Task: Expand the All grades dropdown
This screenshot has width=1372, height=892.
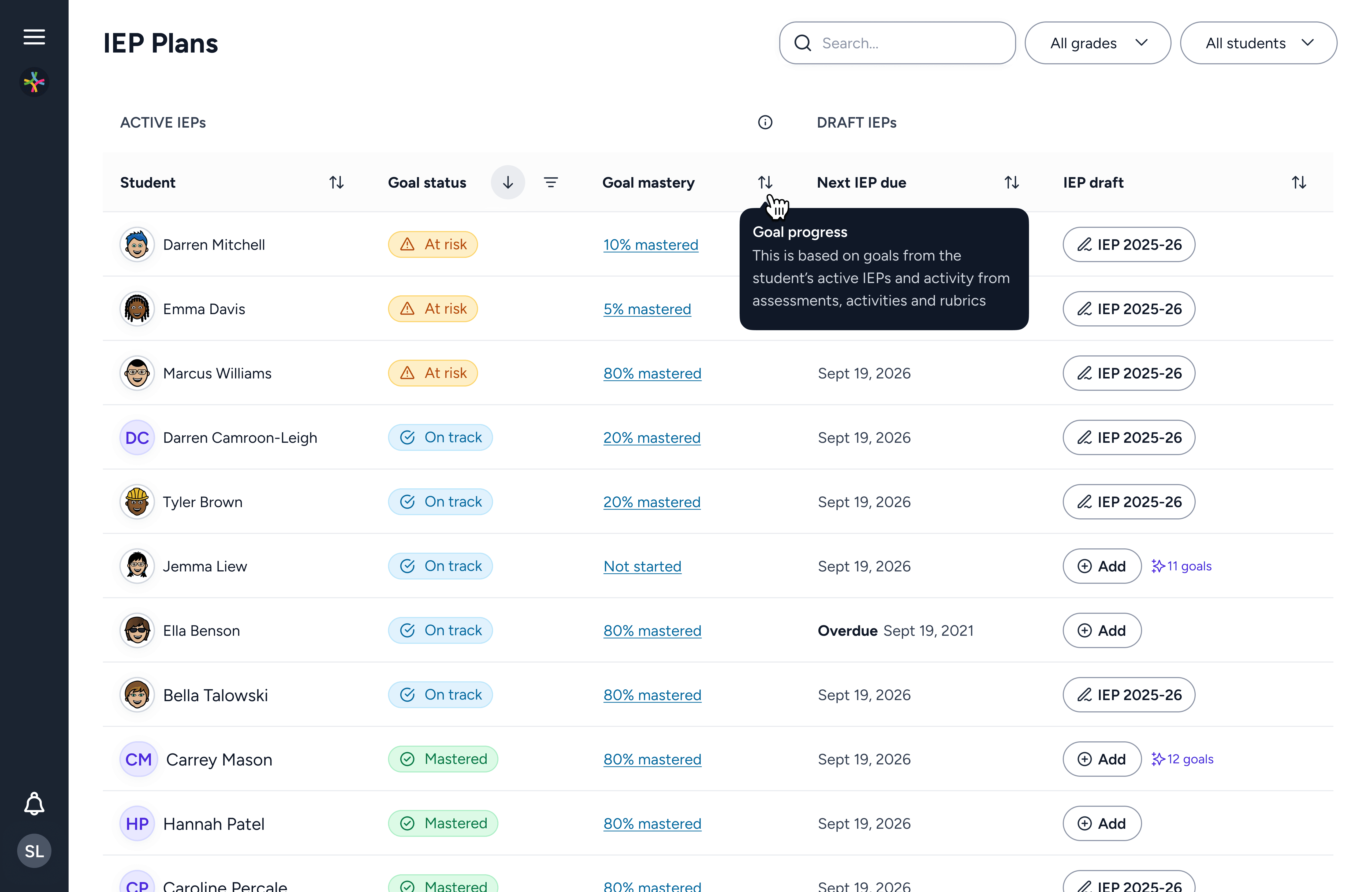Action: pyautogui.click(x=1098, y=43)
